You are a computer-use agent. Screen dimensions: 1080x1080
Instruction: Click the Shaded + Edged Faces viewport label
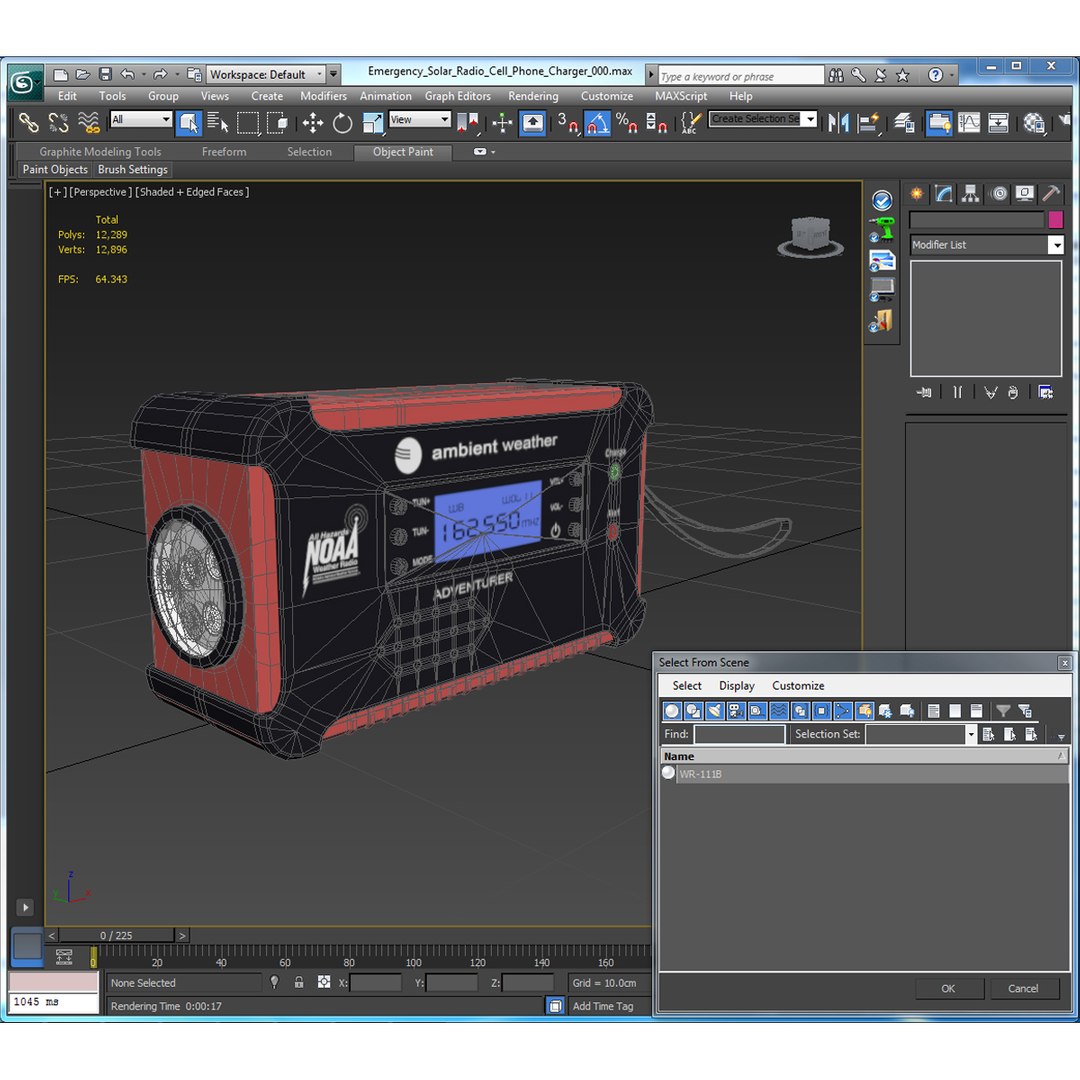click(192, 192)
